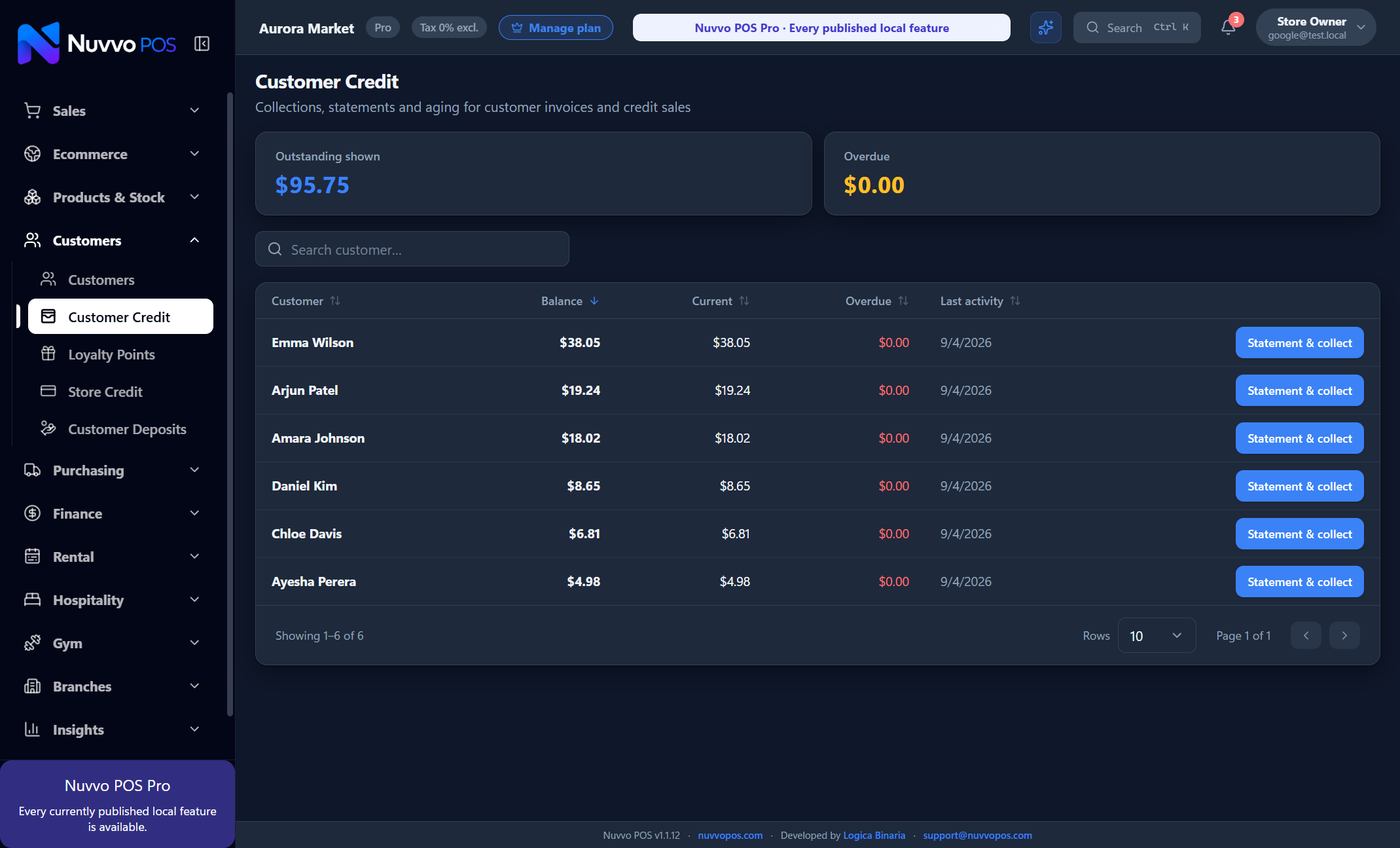The width and height of the screenshot is (1400, 848).
Task: Click the Products & Stock boxes icon
Action: pos(32,197)
